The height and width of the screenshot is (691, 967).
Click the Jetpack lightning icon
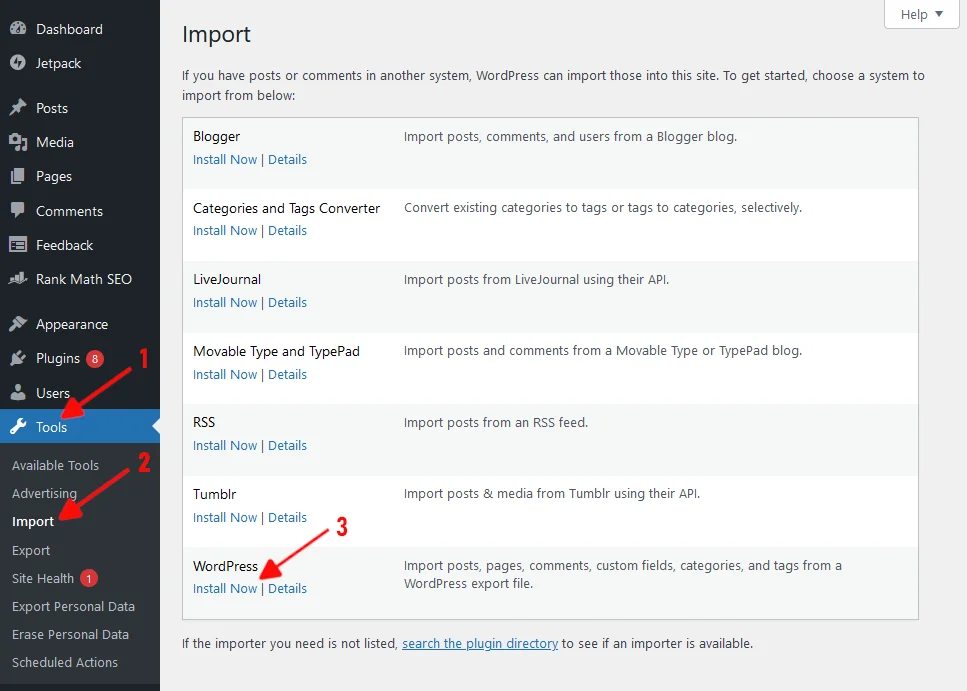coord(18,63)
